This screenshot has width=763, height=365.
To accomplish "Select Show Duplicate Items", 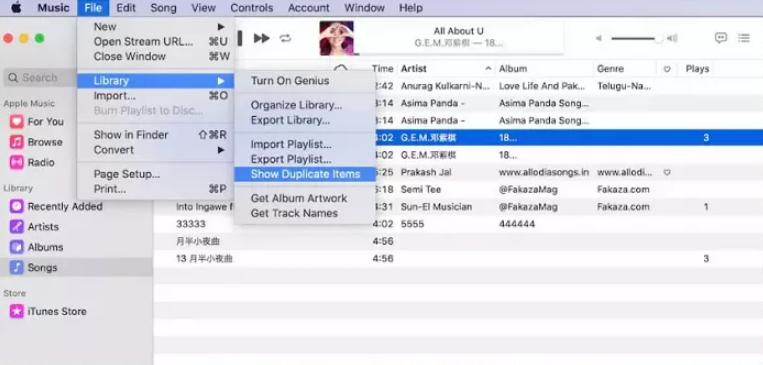I will [x=305, y=174].
